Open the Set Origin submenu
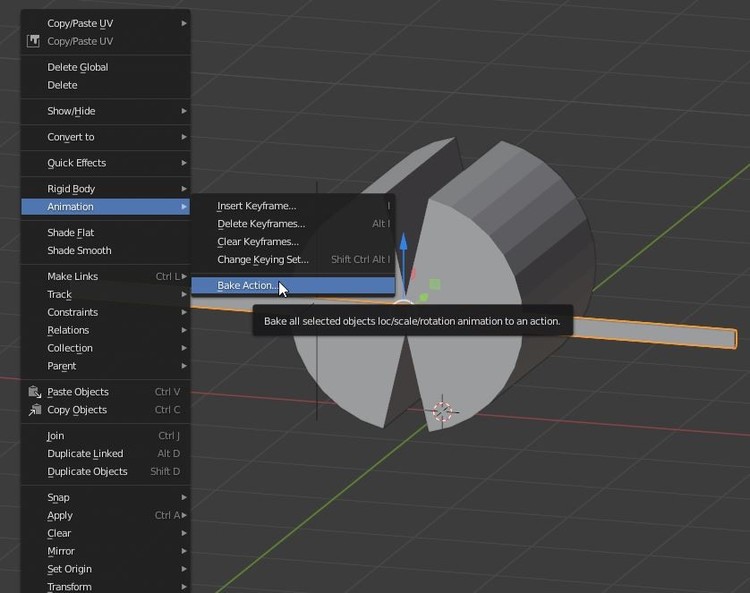This screenshot has width=750, height=593. point(69,569)
